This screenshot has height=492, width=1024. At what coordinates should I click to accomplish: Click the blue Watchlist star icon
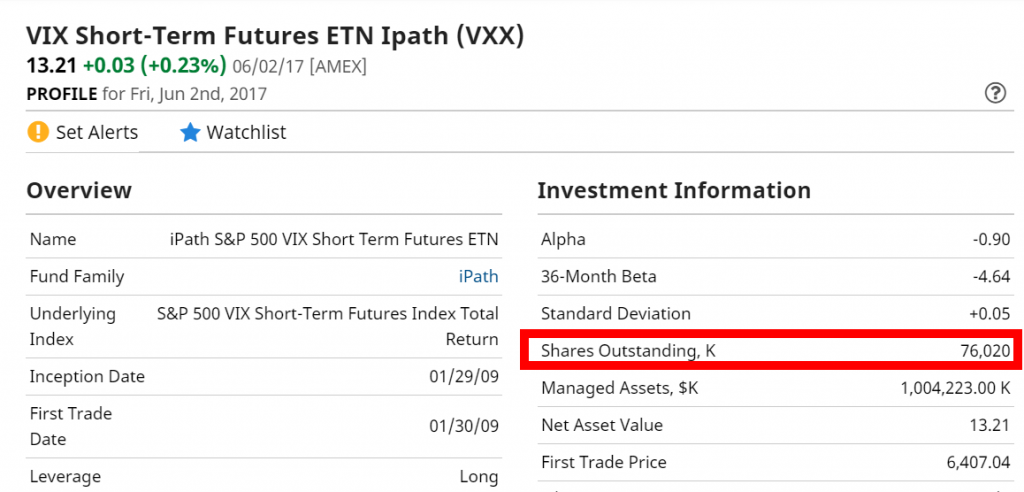tap(190, 133)
